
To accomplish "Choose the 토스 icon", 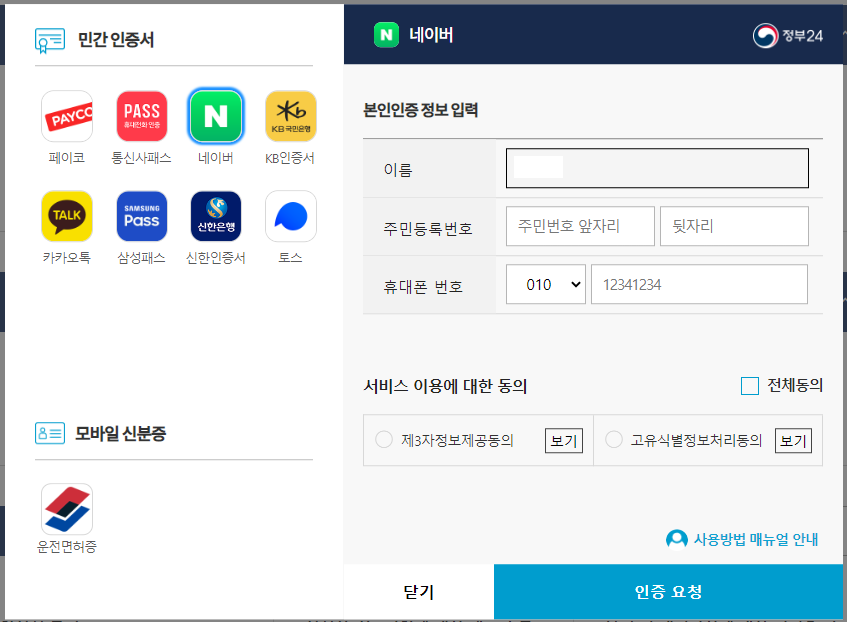I will click(291, 216).
